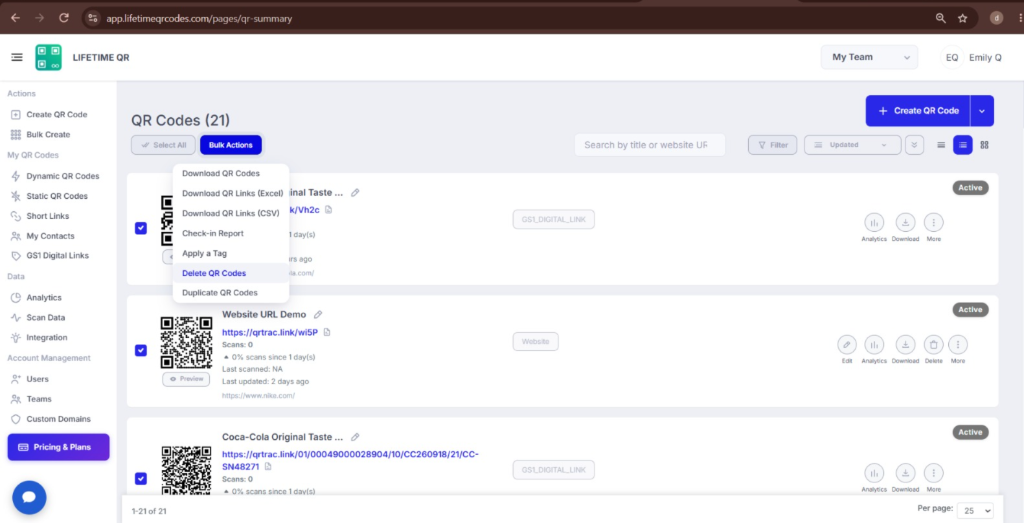Image resolution: width=1024 pixels, height=523 pixels.
Task: Open the chat support bubble
Action: [29, 498]
